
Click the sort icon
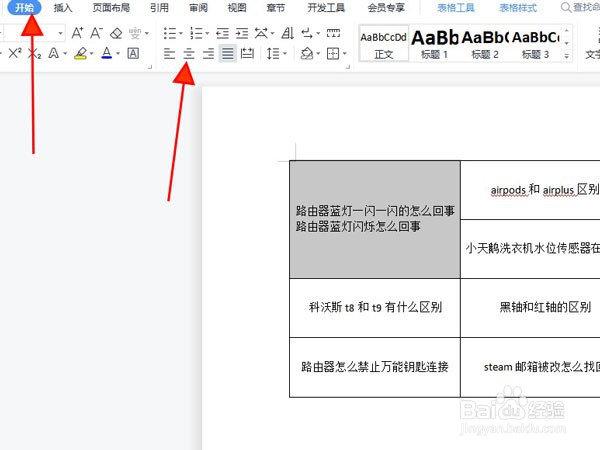tap(287, 33)
